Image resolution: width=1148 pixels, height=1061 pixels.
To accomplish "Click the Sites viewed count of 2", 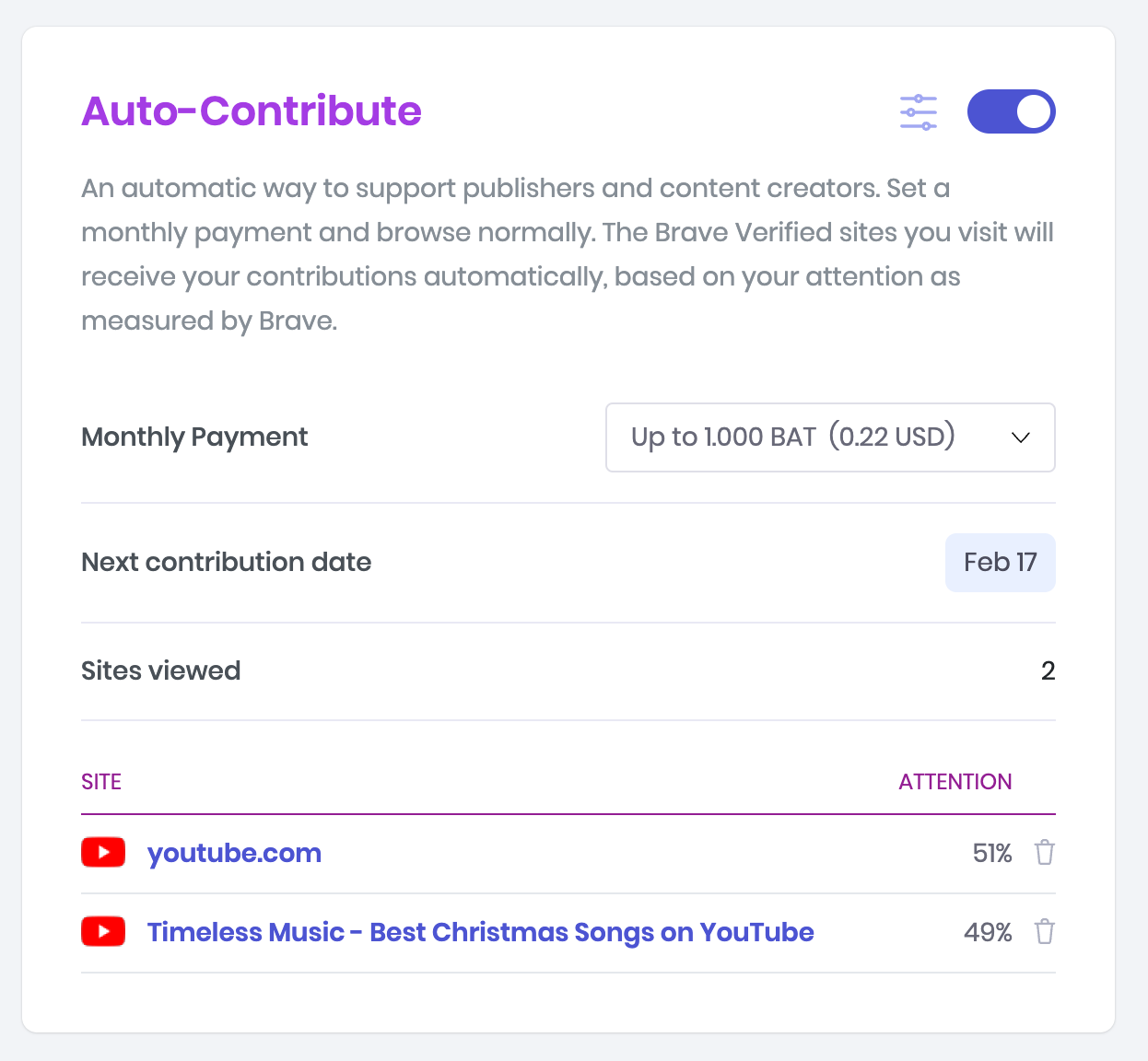I will pyautogui.click(x=1048, y=670).
